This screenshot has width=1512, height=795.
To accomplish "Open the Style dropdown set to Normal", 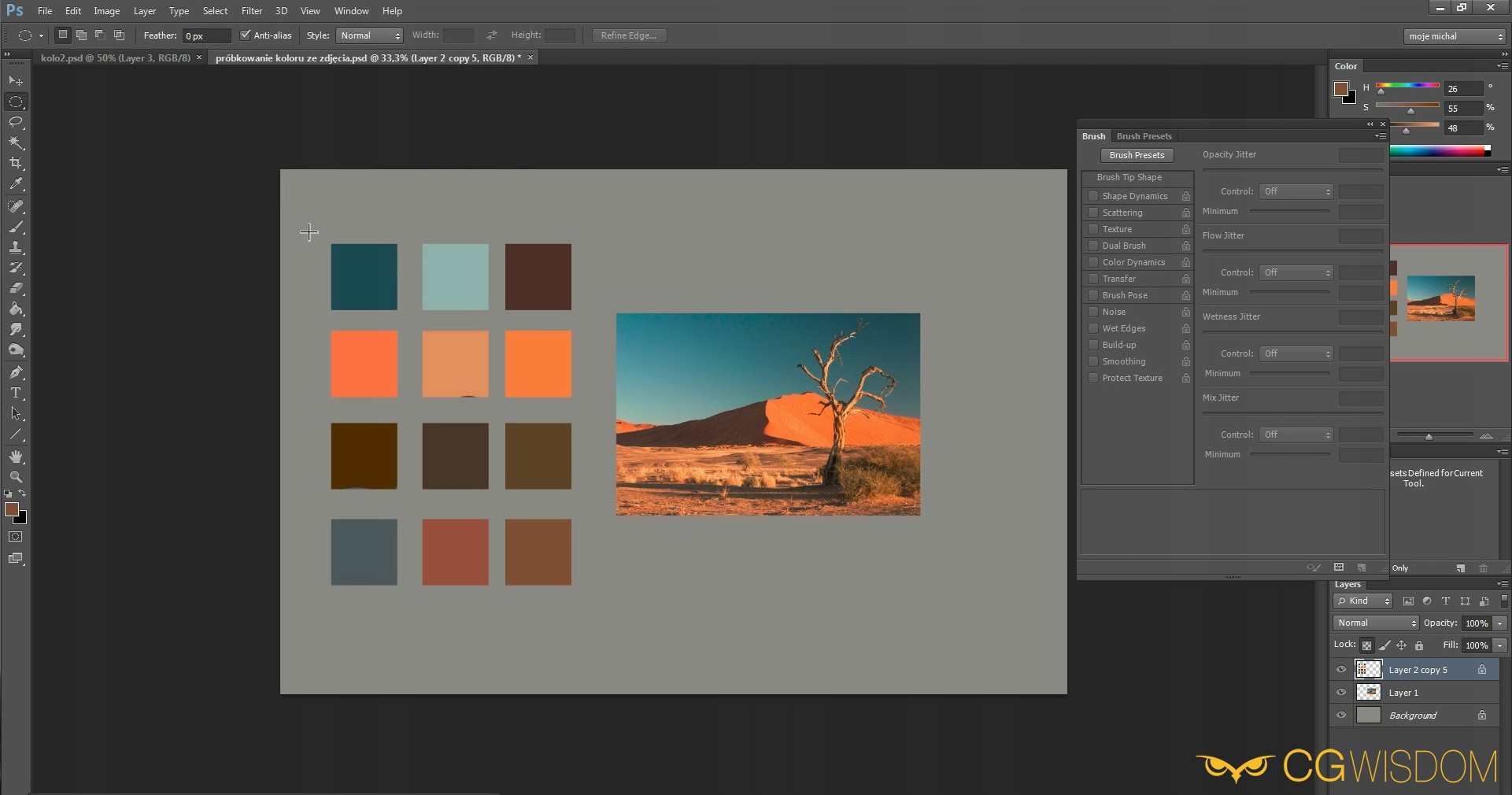I will [369, 35].
